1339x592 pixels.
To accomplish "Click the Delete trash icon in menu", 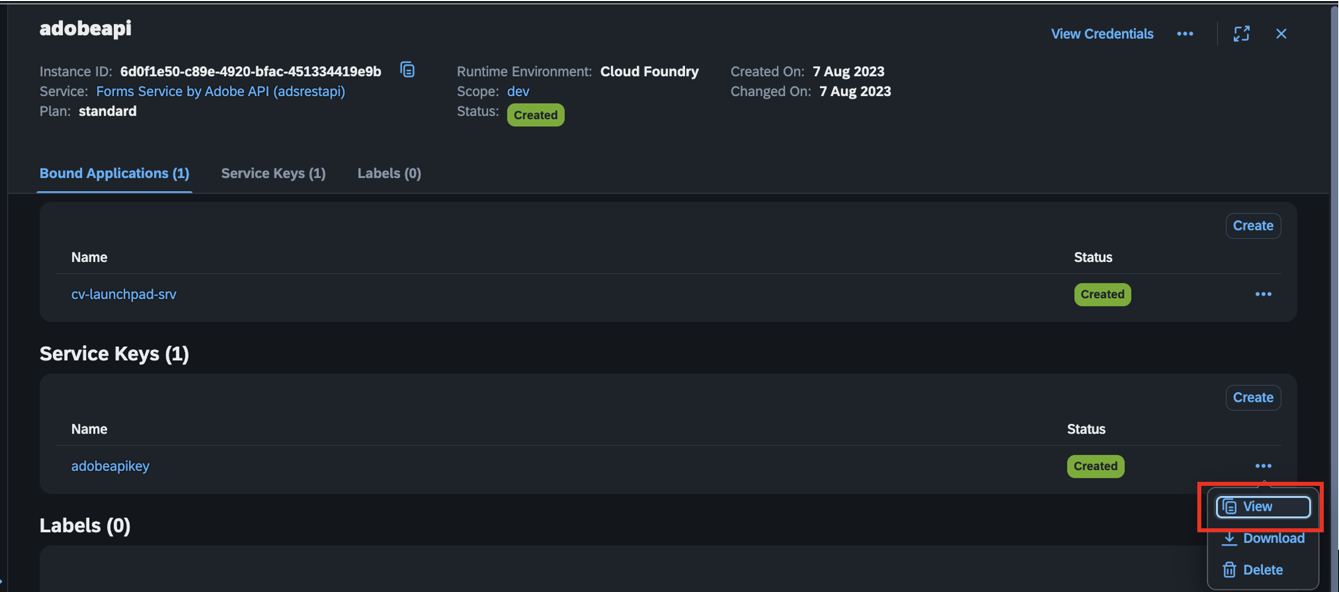I will click(1229, 570).
